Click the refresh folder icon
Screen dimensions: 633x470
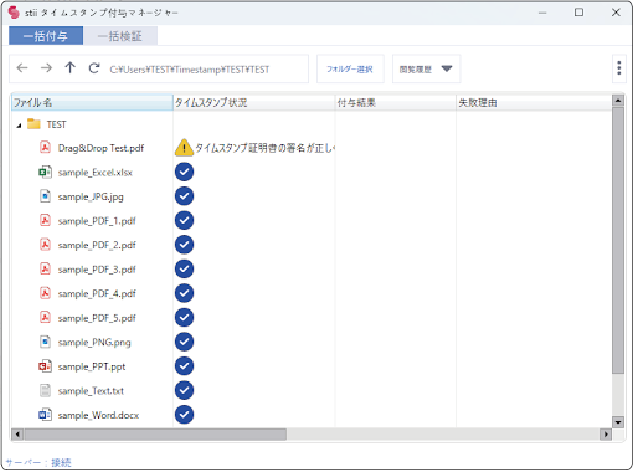pos(94,68)
